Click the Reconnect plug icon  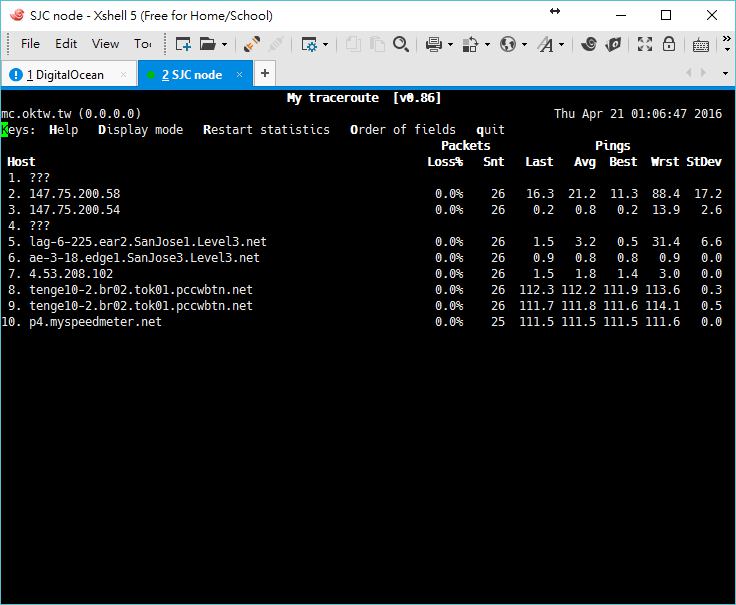point(252,44)
